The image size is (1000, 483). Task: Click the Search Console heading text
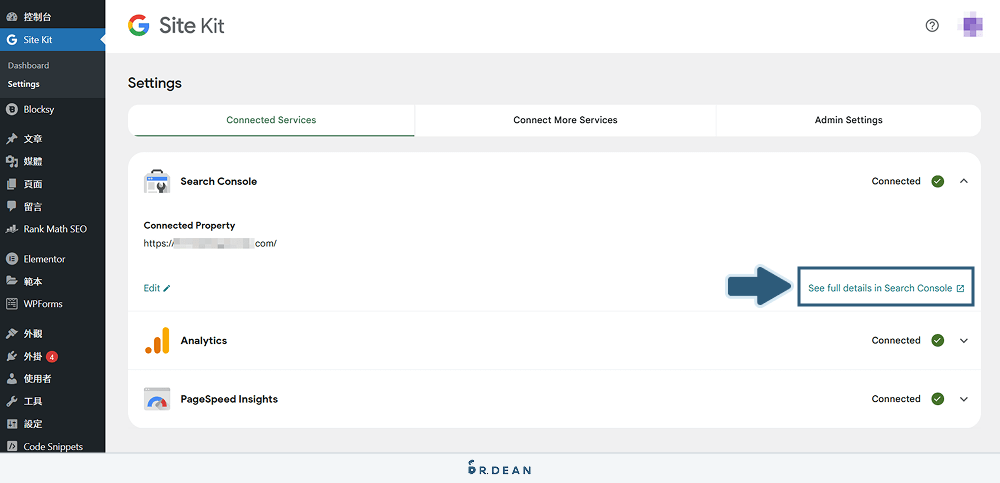pos(219,181)
